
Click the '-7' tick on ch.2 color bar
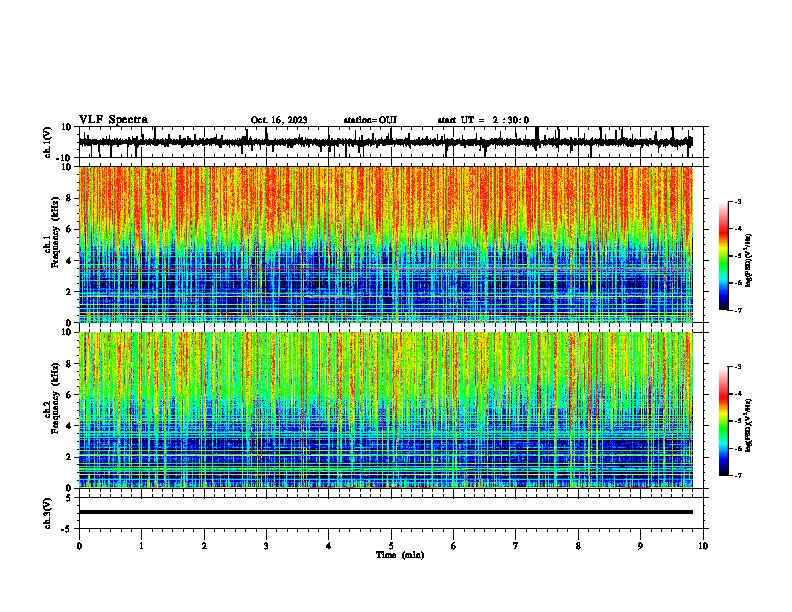tap(737, 476)
